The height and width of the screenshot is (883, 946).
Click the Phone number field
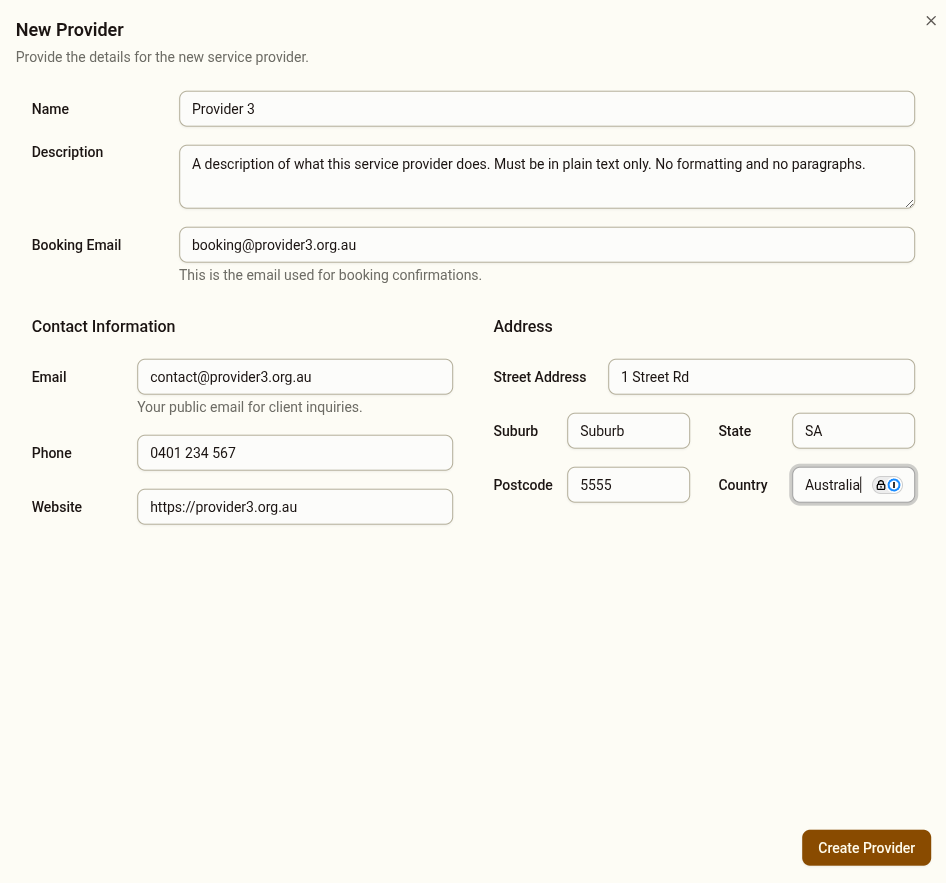pyautogui.click(x=294, y=452)
